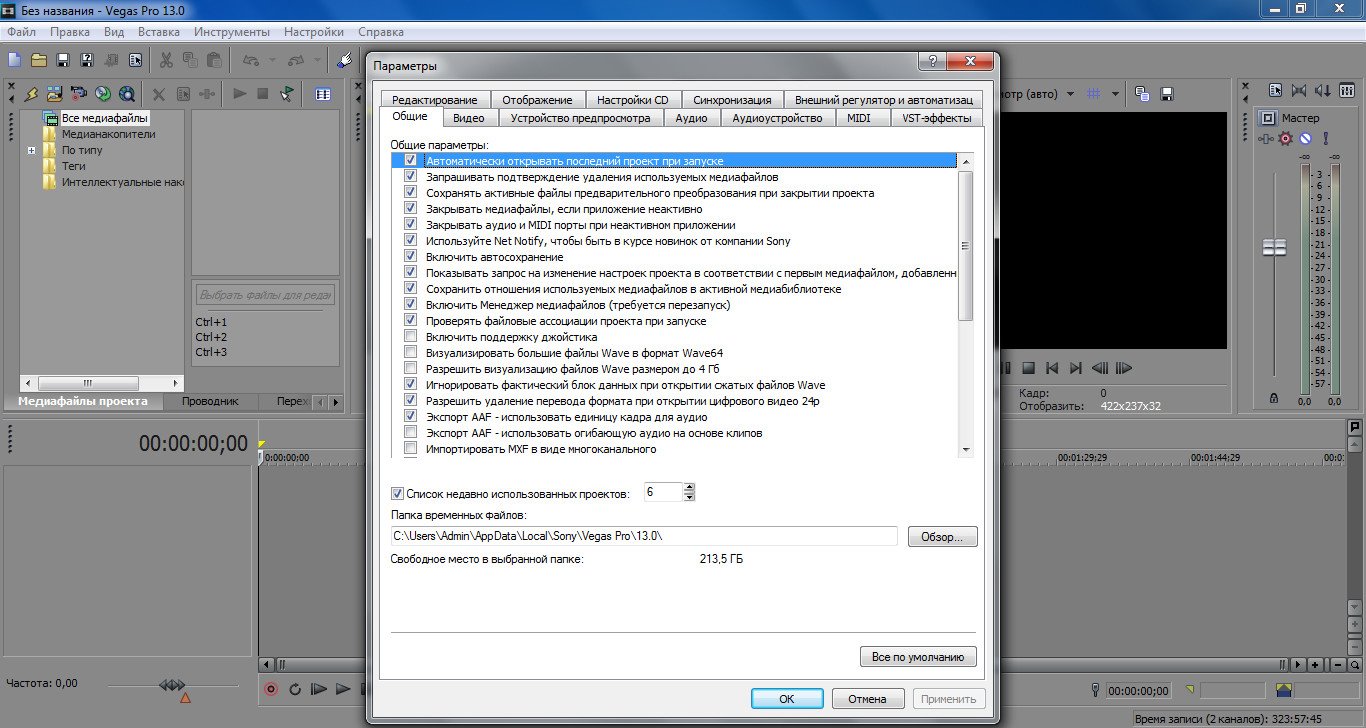Image resolution: width=1366 pixels, height=728 pixels.
Task: Toggle 'Автоматически открывать последний проект при запуске' checkbox
Action: 410,161
